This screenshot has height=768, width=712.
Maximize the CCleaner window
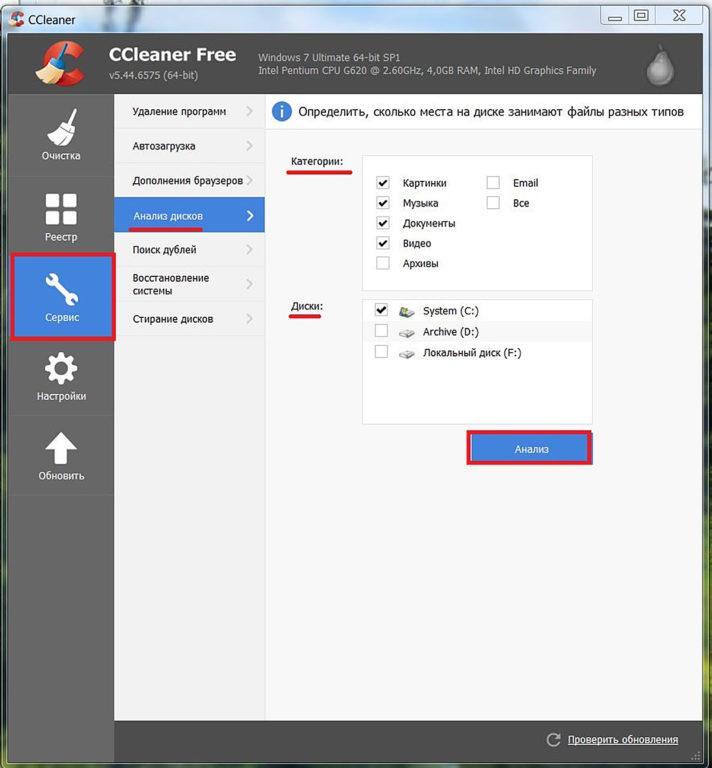(x=641, y=16)
